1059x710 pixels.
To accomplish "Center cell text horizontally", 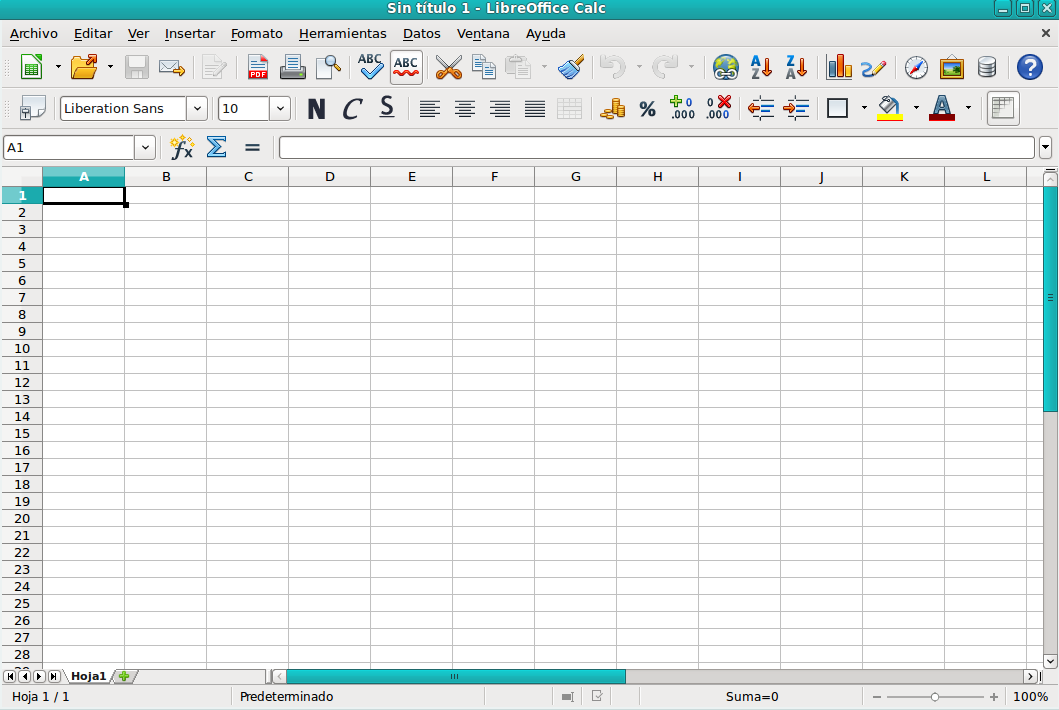I will [x=465, y=108].
